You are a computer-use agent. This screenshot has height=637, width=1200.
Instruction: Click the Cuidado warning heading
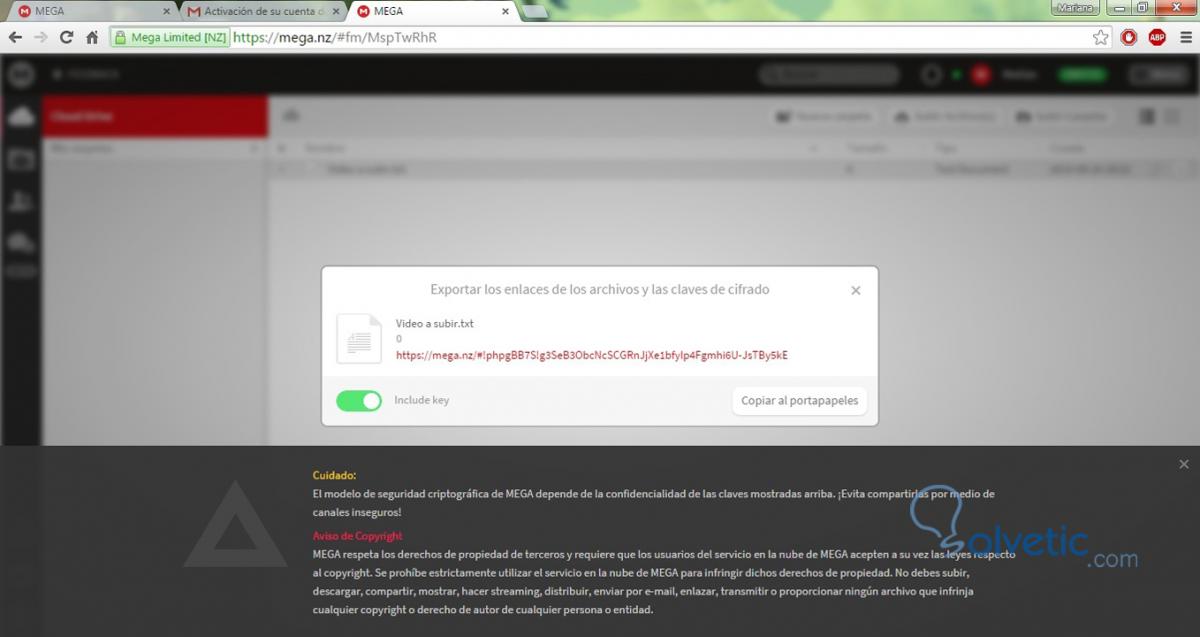point(334,475)
